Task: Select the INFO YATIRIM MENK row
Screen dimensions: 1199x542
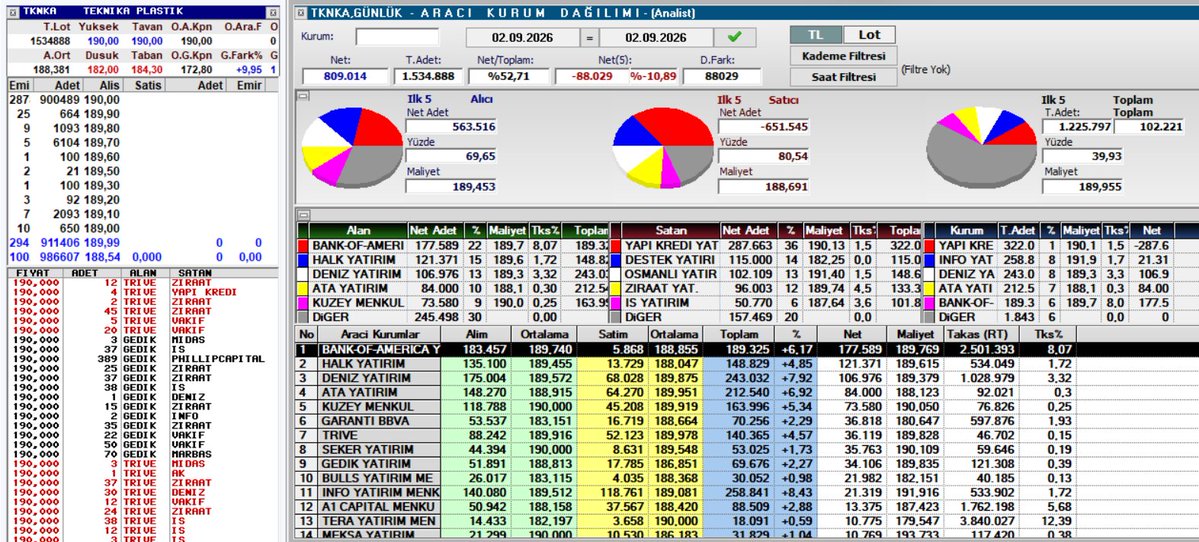Action: (688, 492)
